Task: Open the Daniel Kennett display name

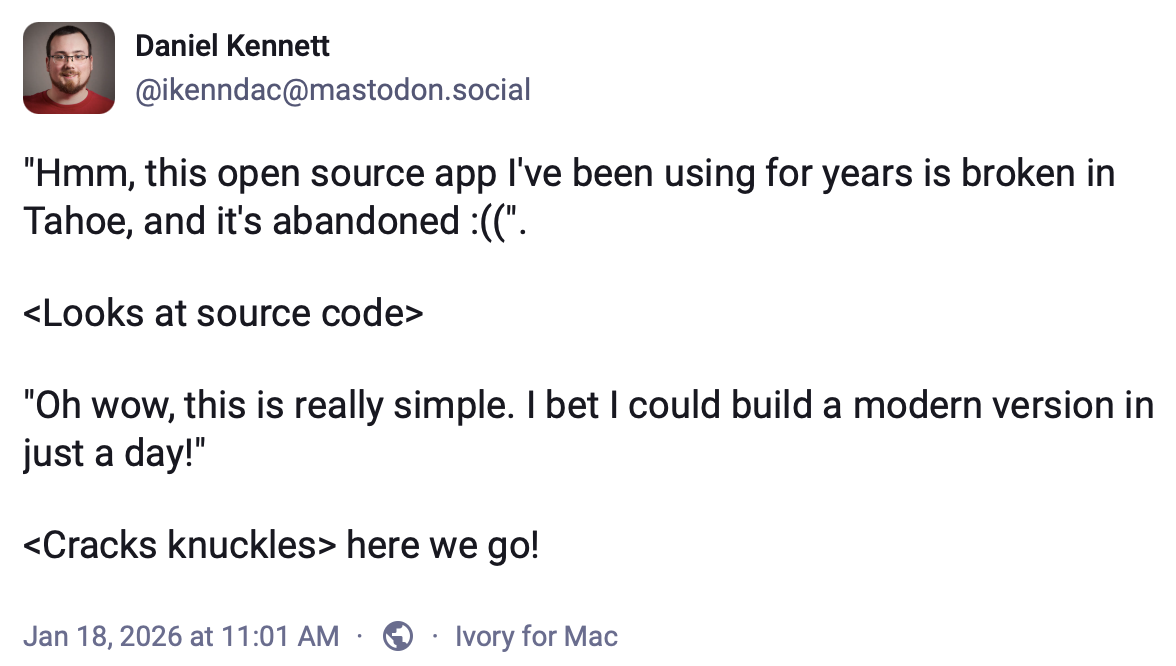Action: click(232, 46)
